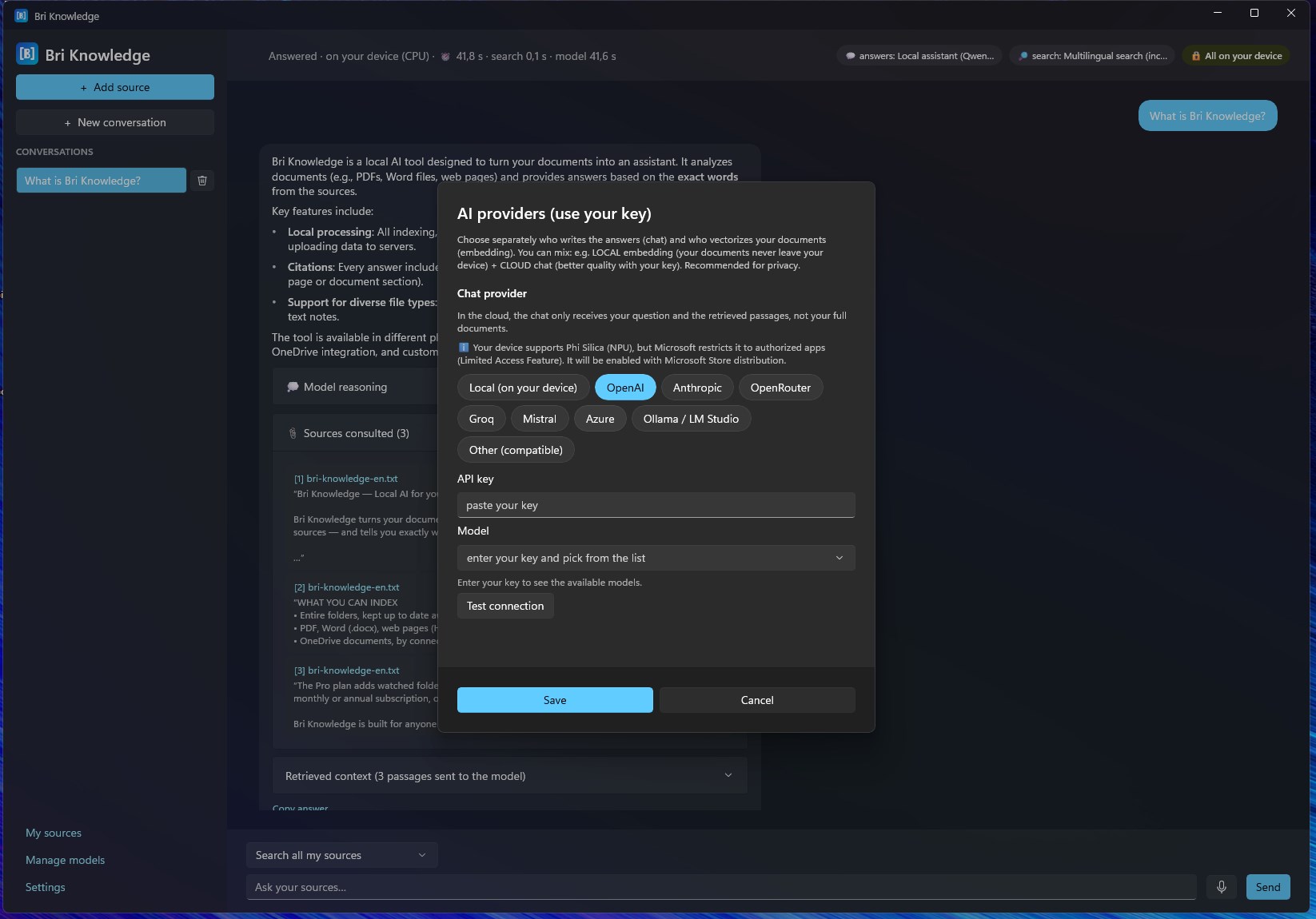
Task: Open My sources in sidebar
Action: point(54,833)
